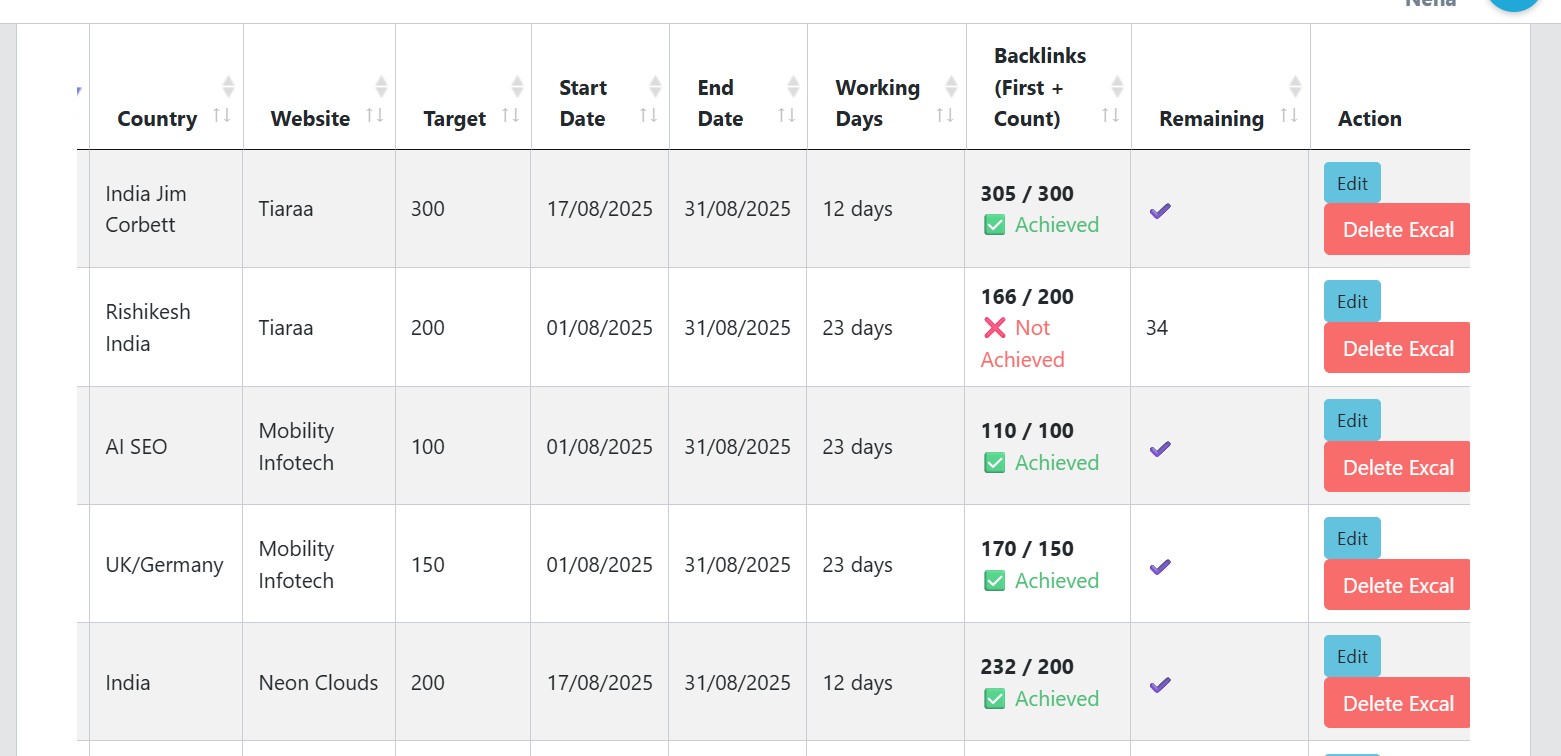
Task: Sort table by Website column arrows
Action: pos(376,116)
